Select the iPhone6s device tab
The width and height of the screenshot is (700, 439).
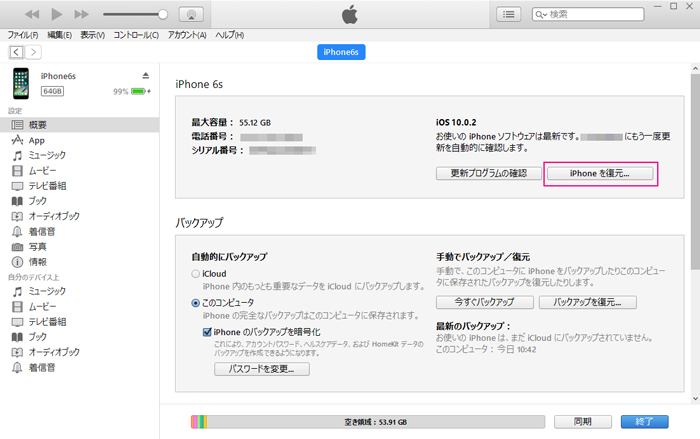[341, 52]
